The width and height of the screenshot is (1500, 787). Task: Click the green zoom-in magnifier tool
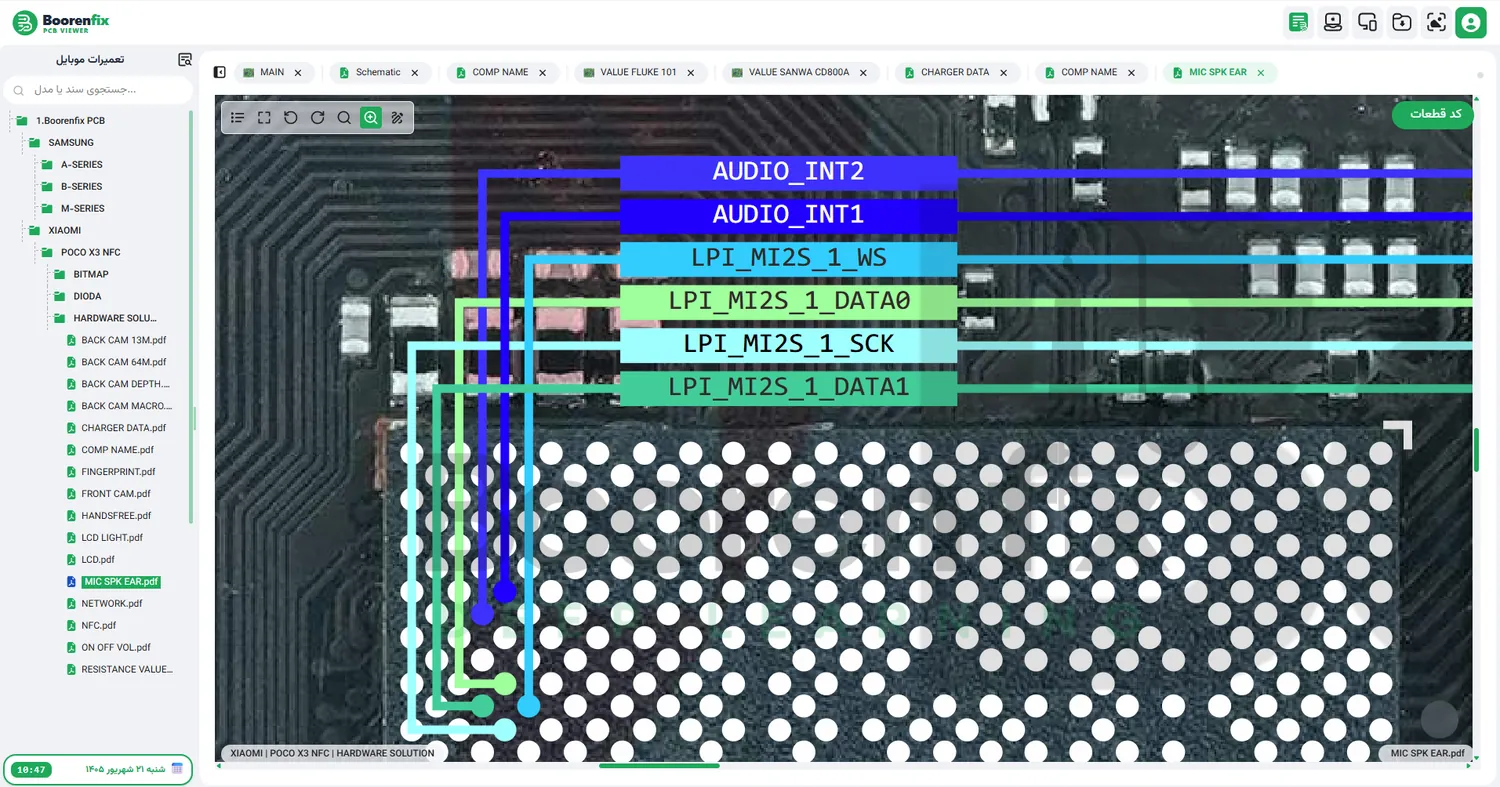pos(371,117)
